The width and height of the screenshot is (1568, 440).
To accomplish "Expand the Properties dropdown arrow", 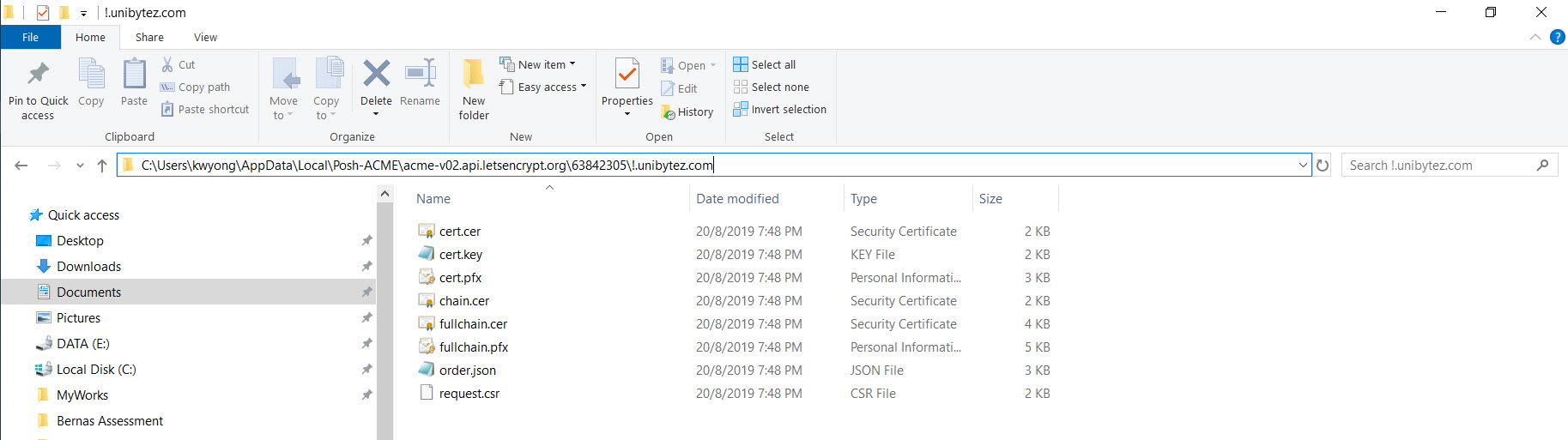I will click(x=627, y=114).
